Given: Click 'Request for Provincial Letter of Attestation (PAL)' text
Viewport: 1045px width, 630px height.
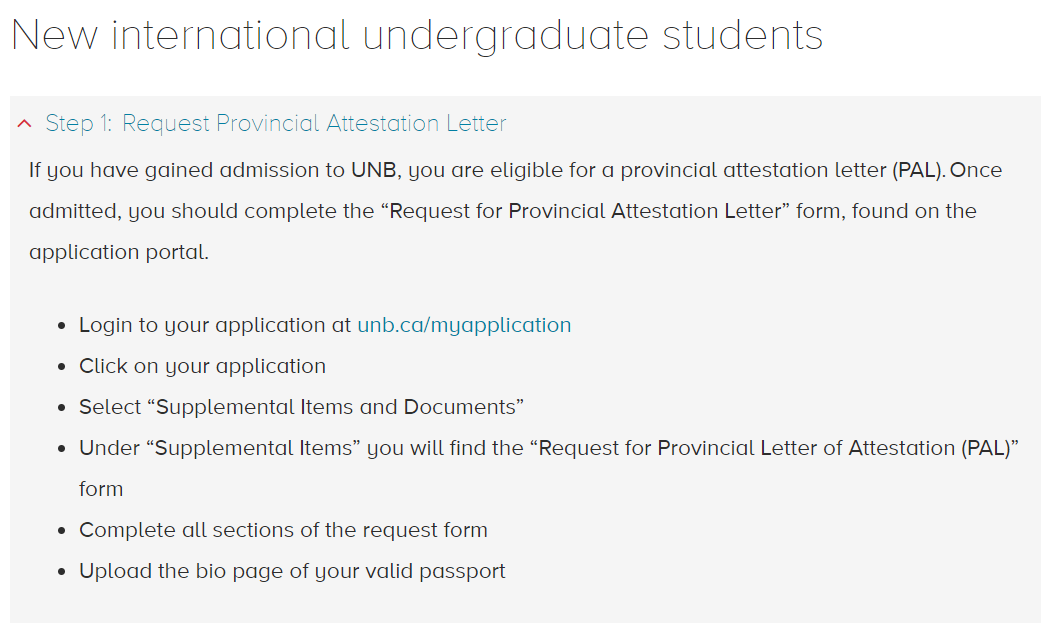Looking at the screenshot, I should (x=774, y=448).
